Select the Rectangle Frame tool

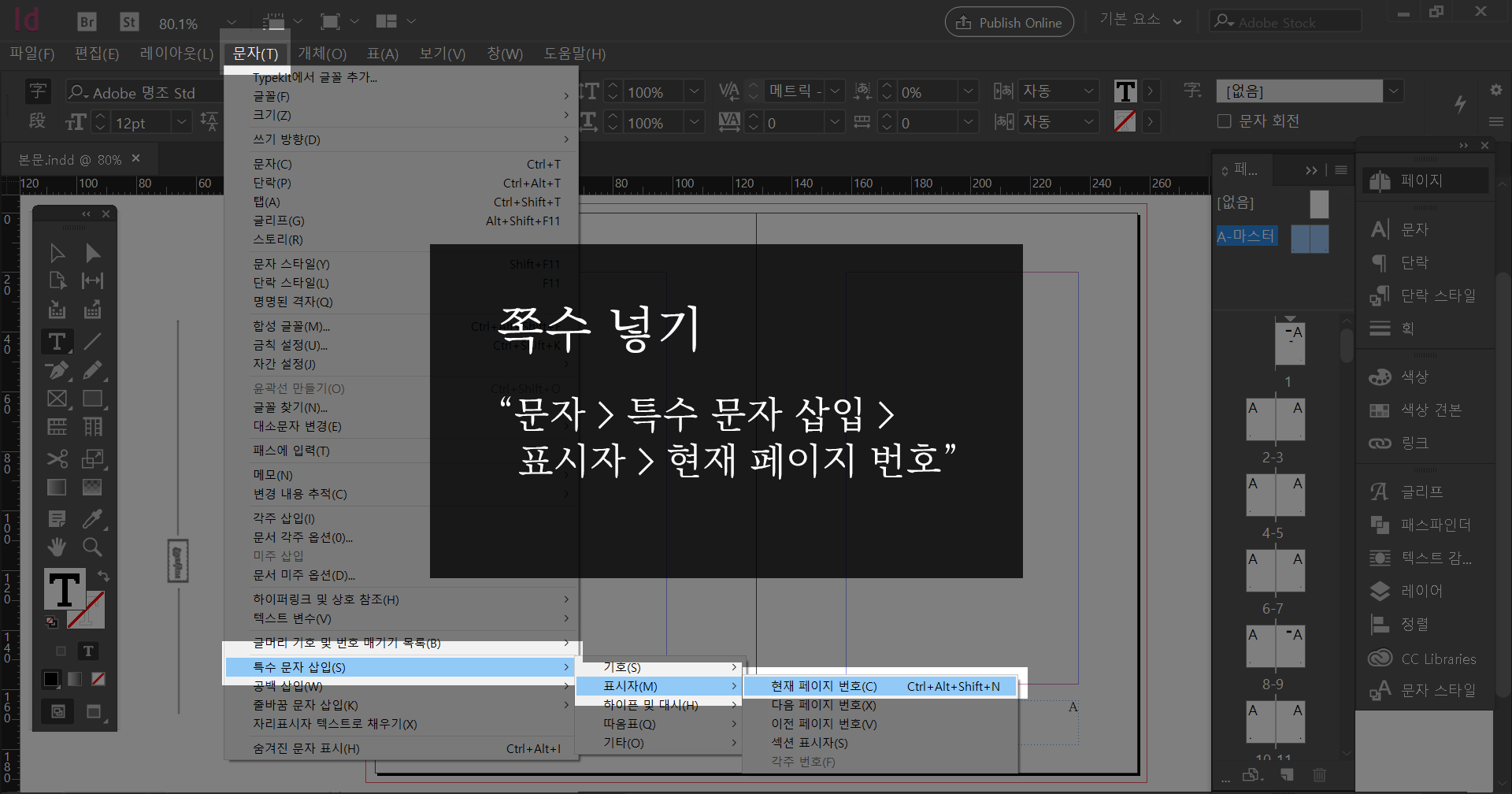(x=57, y=399)
